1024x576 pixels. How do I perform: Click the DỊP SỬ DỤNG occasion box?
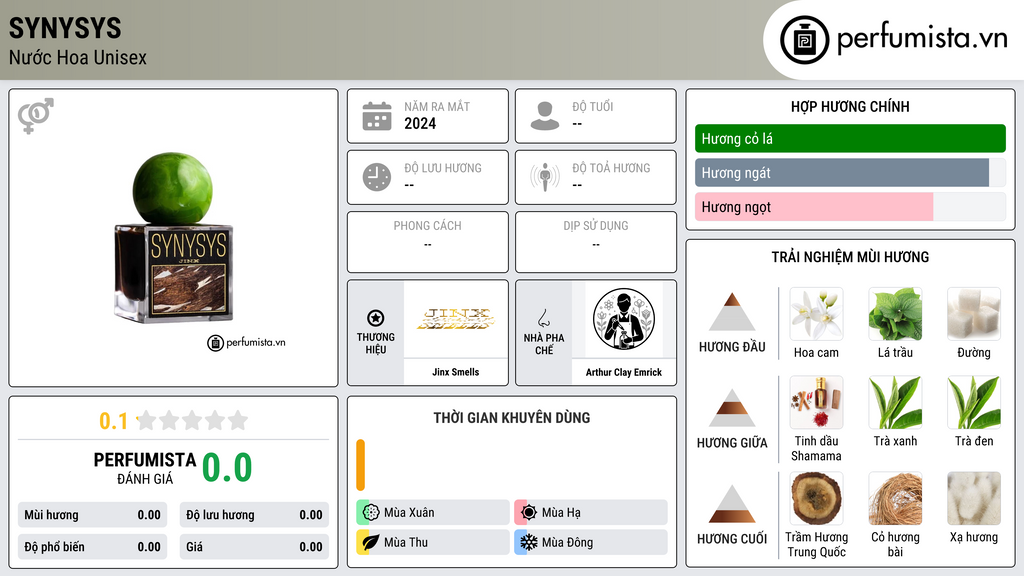tap(596, 242)
